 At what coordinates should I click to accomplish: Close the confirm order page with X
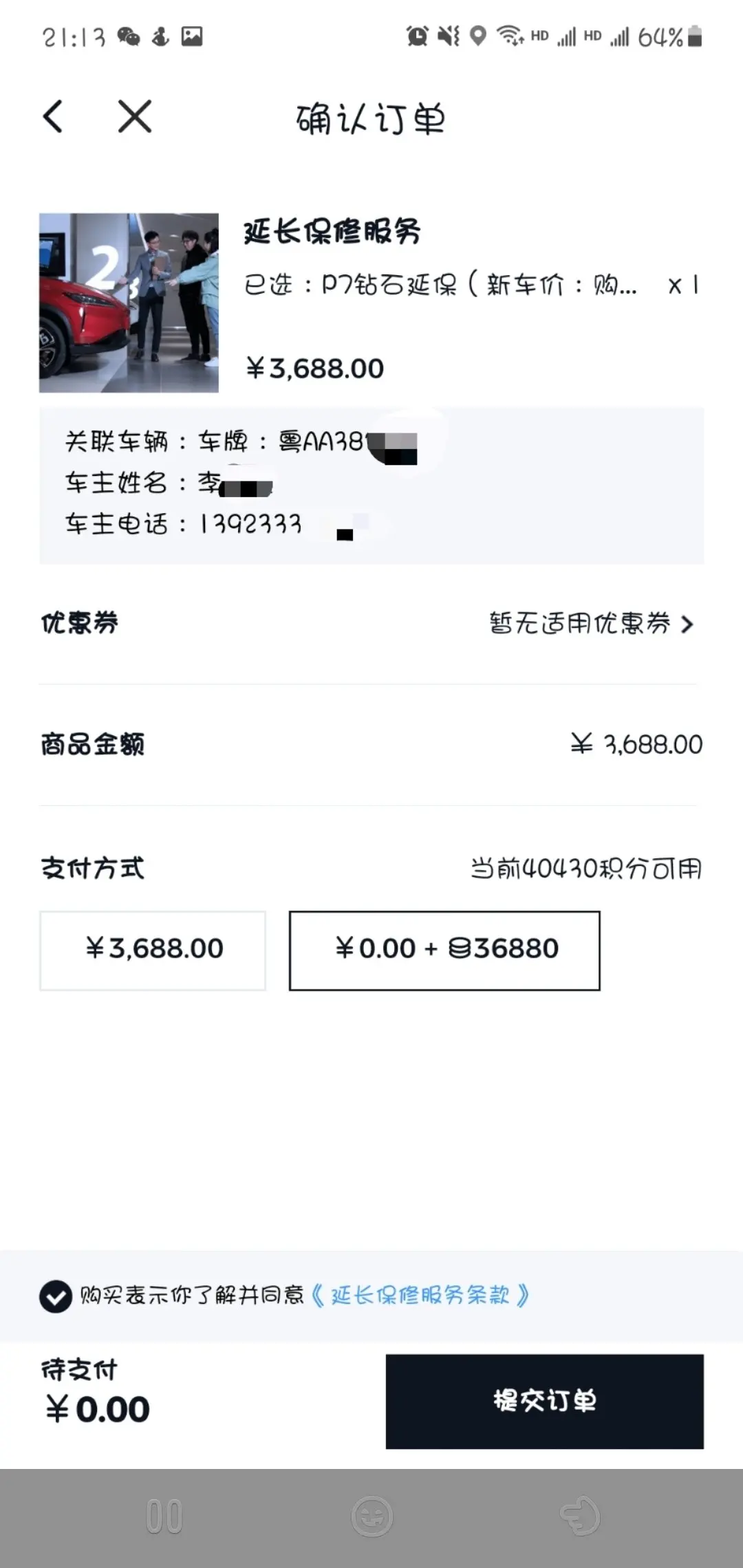click(135, 116)
